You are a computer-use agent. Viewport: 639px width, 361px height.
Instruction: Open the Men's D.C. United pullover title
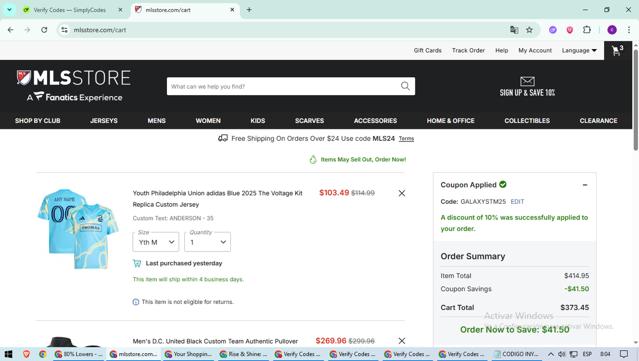pyautogui.click(x=215, y=341)
